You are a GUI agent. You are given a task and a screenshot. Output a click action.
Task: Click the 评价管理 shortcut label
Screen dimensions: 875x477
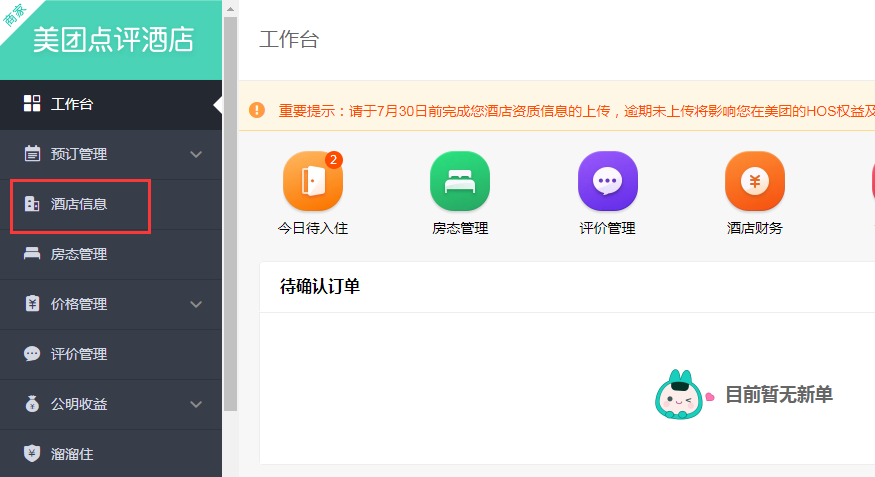coord(608,228)
